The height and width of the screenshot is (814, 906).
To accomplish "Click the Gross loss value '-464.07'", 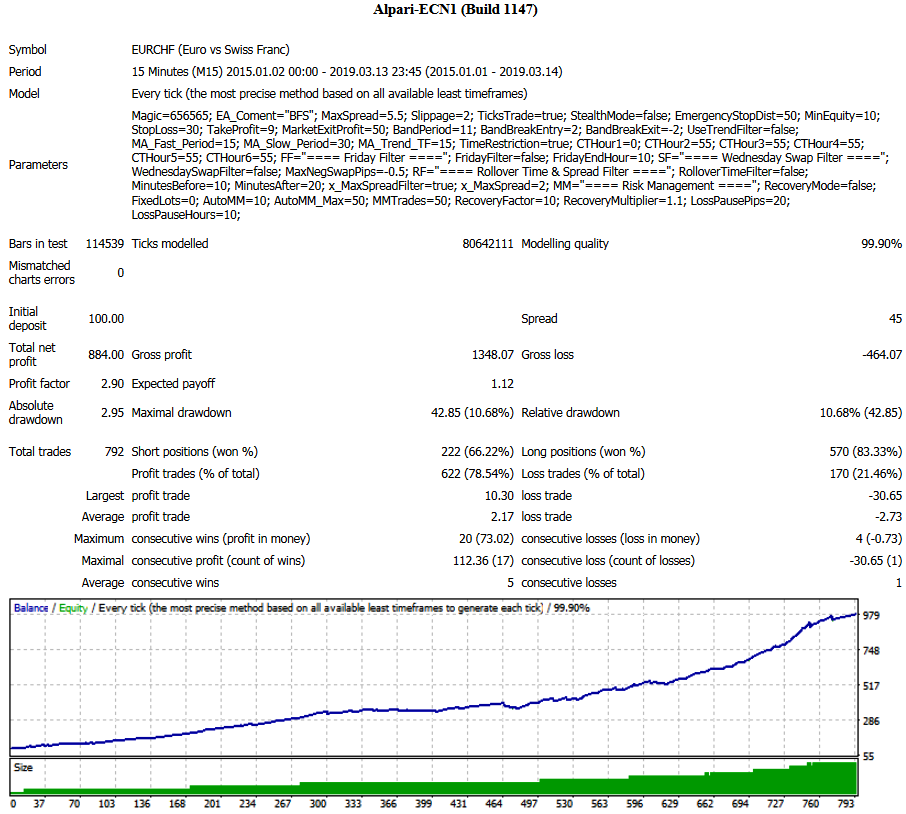I will pos(882,355).
